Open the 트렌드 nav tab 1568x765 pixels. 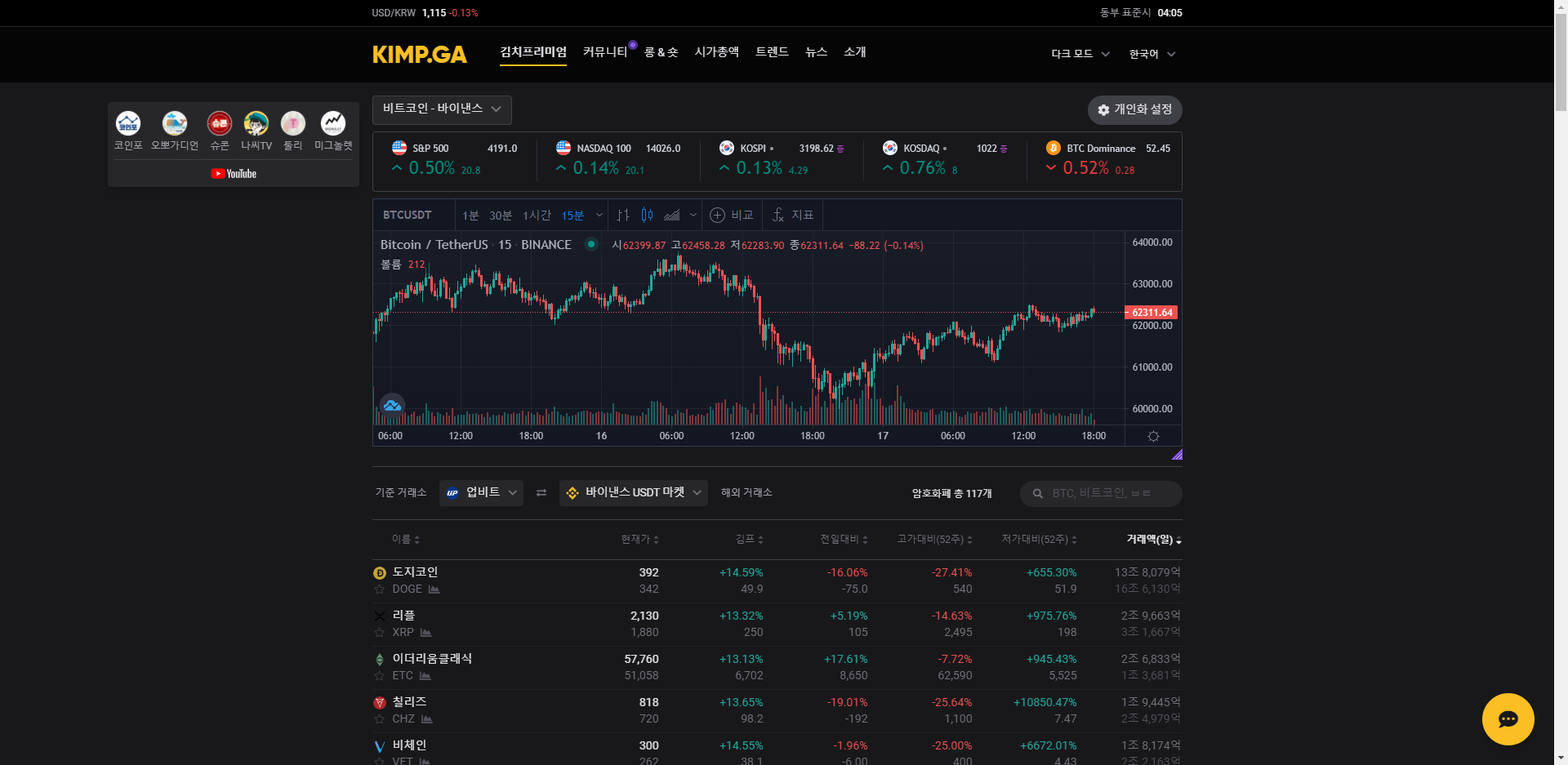[772, 51]
